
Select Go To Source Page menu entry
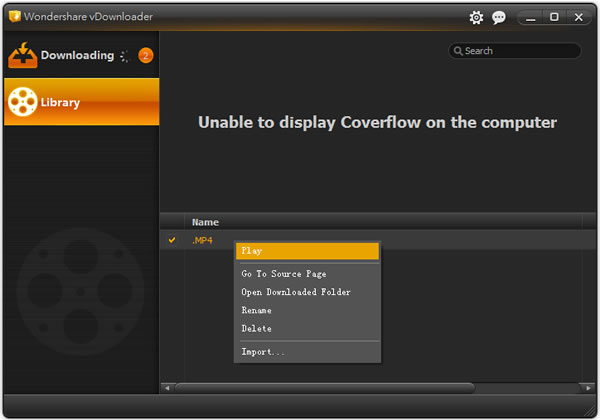(307, 274)
